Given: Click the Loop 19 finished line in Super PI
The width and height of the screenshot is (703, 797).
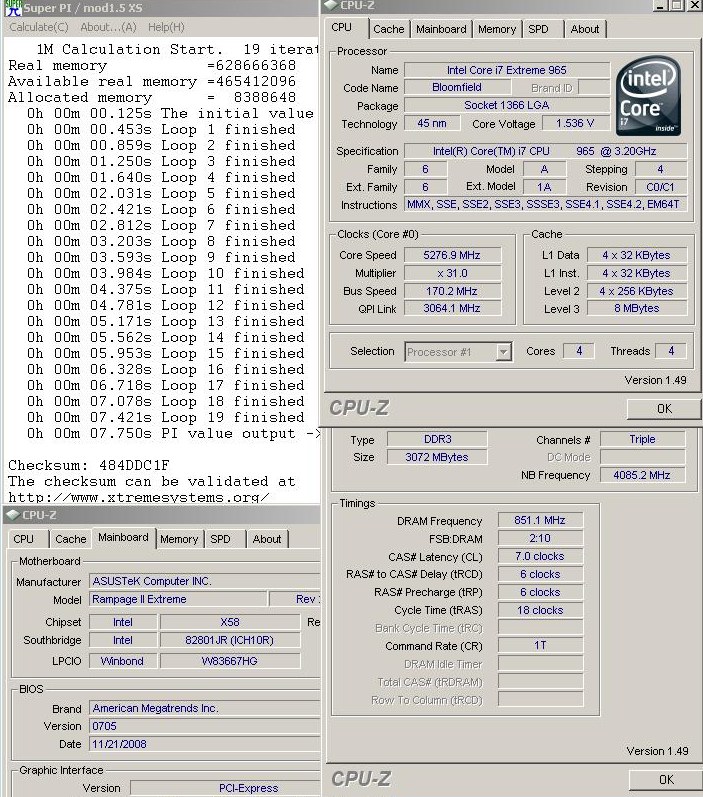Looking at the screenshot, I should (166, 417).
